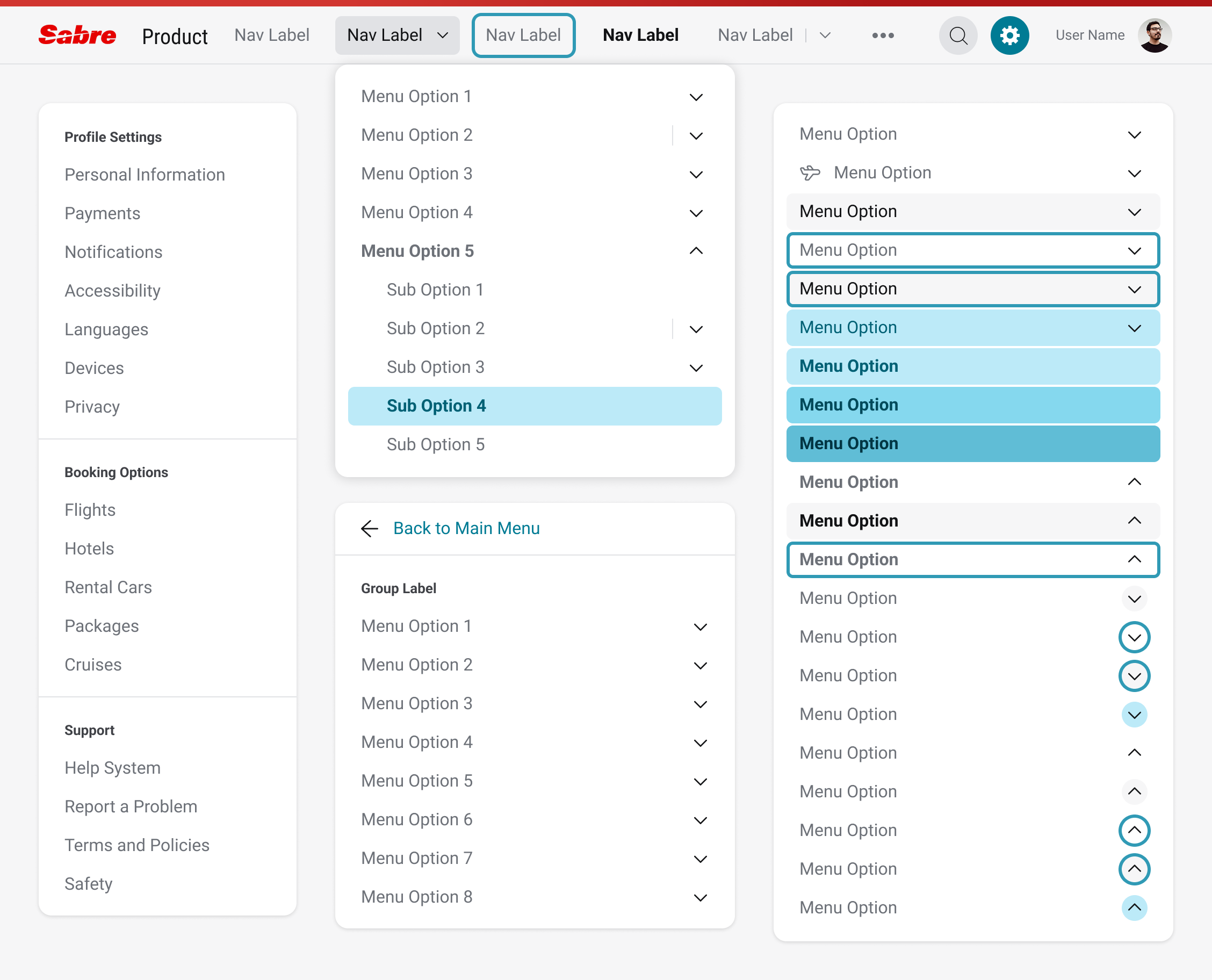Open the Report a Problem page
Image resolution: width=1212 pixels, height=980 pixels.
point(131,806)
